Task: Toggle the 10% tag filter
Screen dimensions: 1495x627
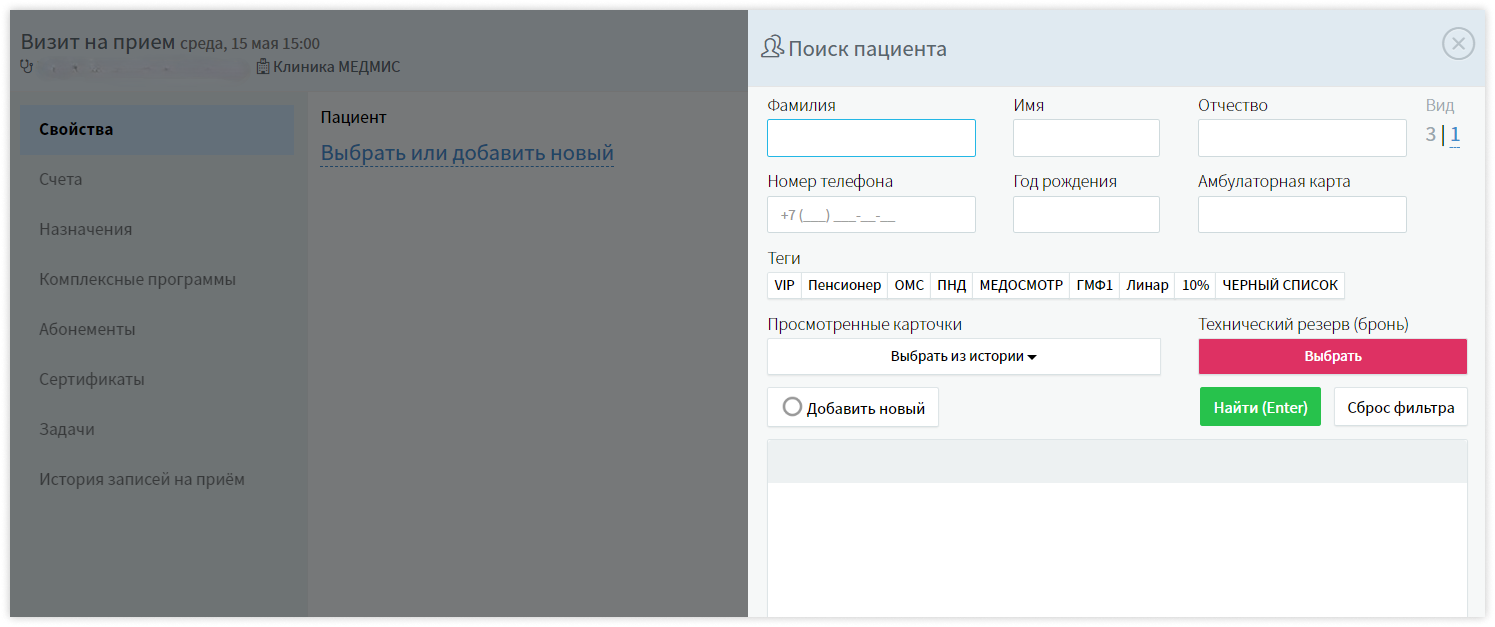Action: pos(1195,285)
